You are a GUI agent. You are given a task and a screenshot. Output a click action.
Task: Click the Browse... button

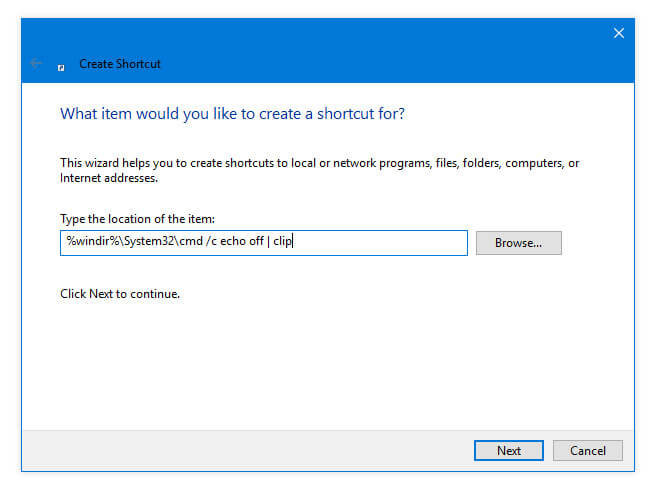coord(518,243)
